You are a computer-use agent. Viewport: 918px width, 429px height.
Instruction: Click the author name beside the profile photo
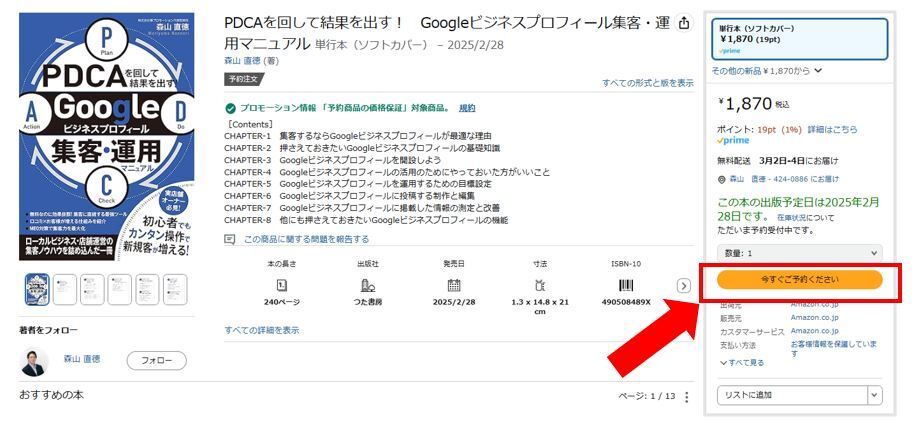pyautogui.click(x=81, y=359)
